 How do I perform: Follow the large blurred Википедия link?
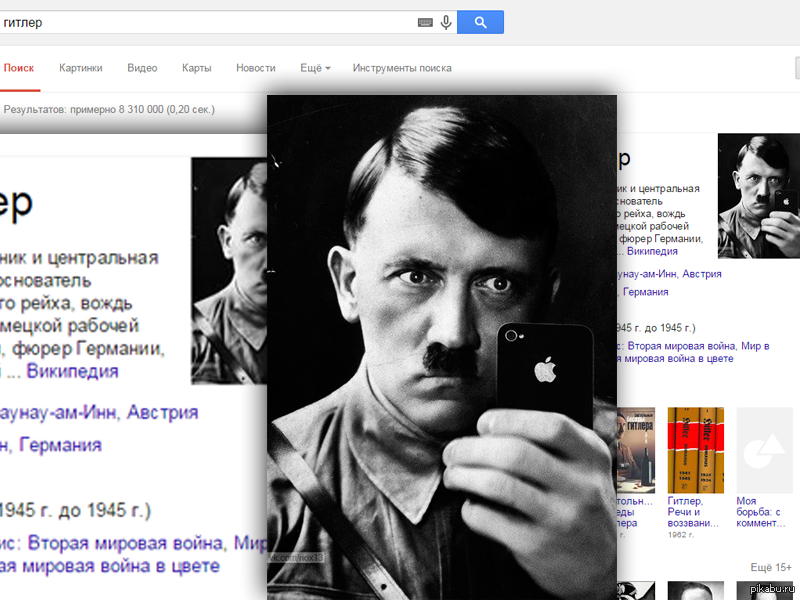coord(72,371)
